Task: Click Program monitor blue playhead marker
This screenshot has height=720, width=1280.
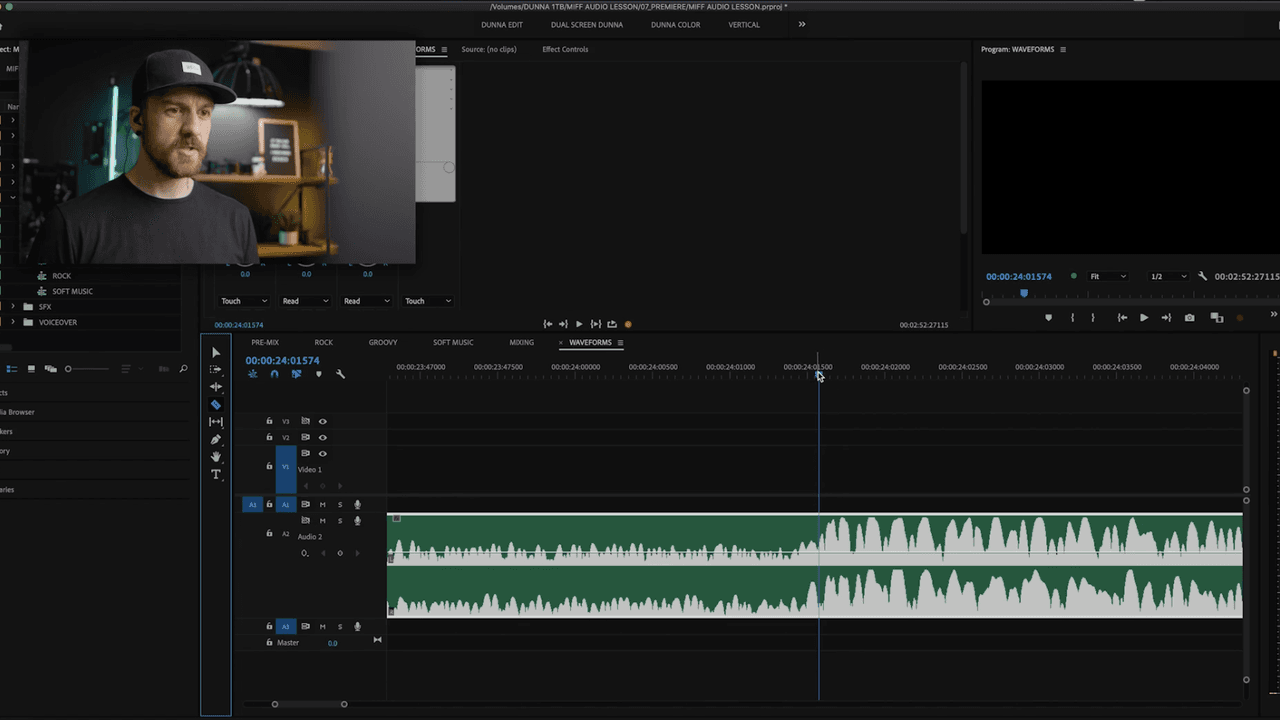Action: [x=1023, y=293]
